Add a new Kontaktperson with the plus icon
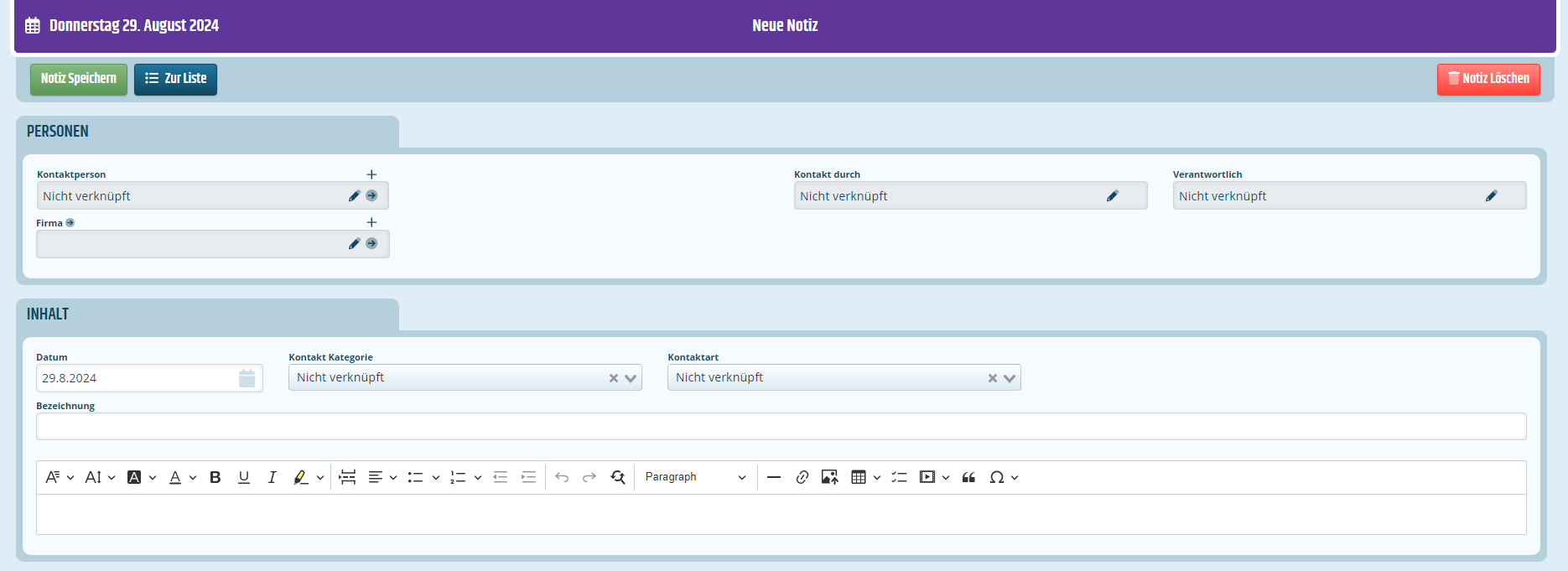The height and width of the screenshot is (571, 1568). click(x=371, y=174)
